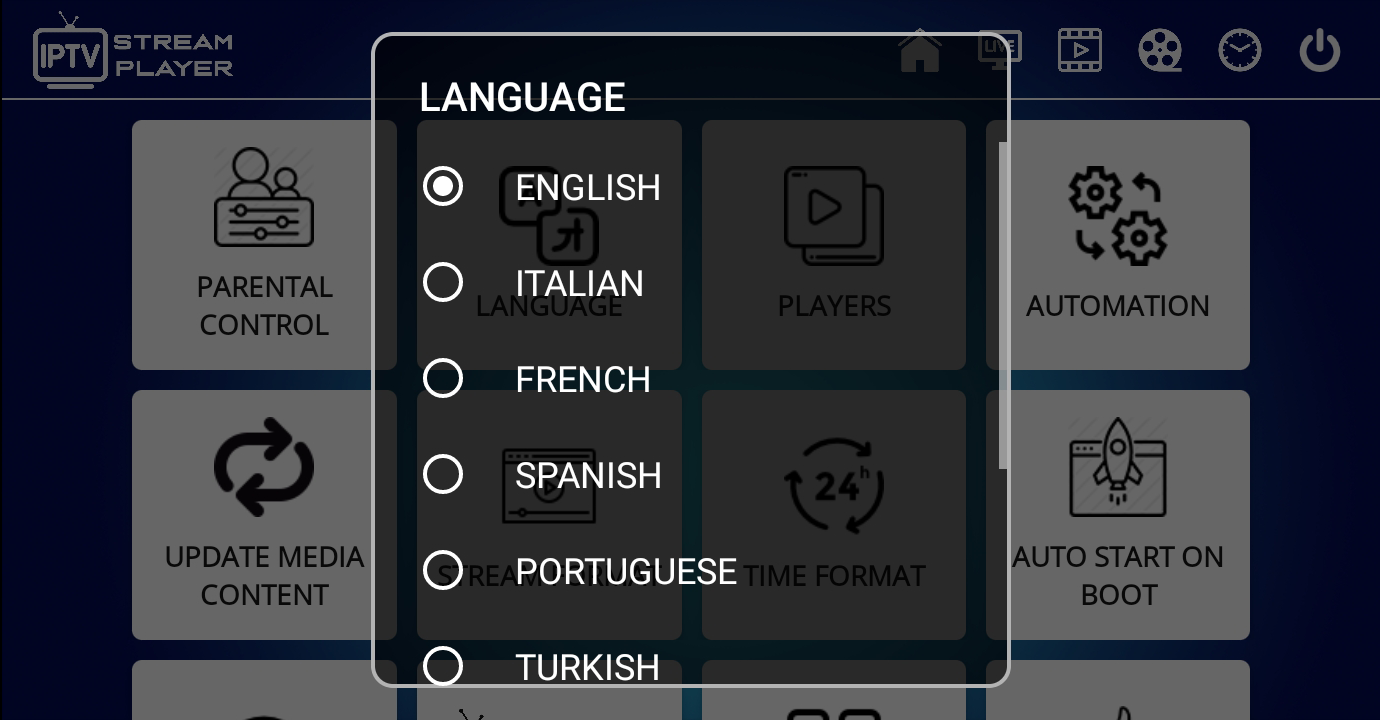The height and width of the screenshot is (720, 1380).
Task: Select the Spanish radio button
Action: coord(443,475)
